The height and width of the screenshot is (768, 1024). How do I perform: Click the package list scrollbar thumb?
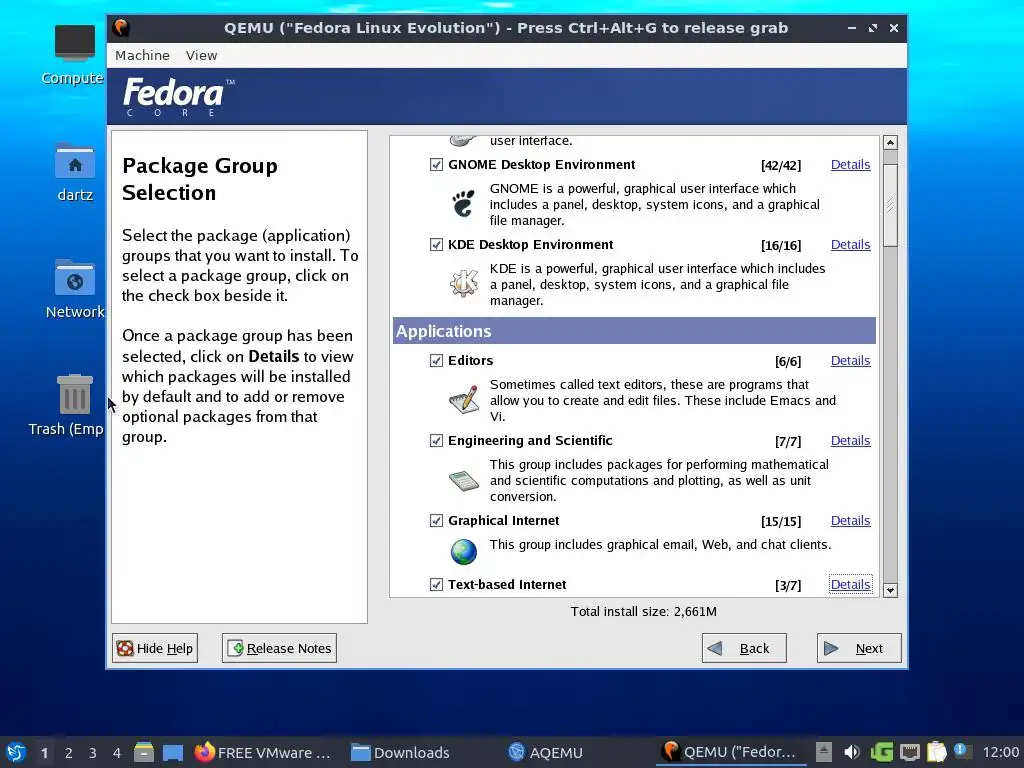click(x=890, y=205)
